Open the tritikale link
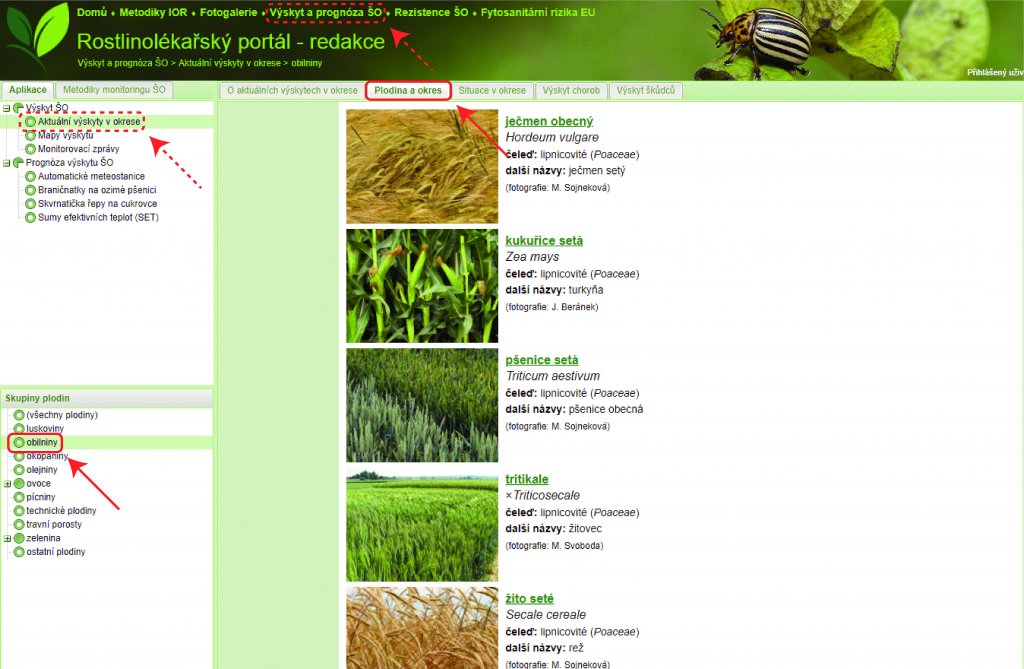1024x669 pixels. coord(526,480)
